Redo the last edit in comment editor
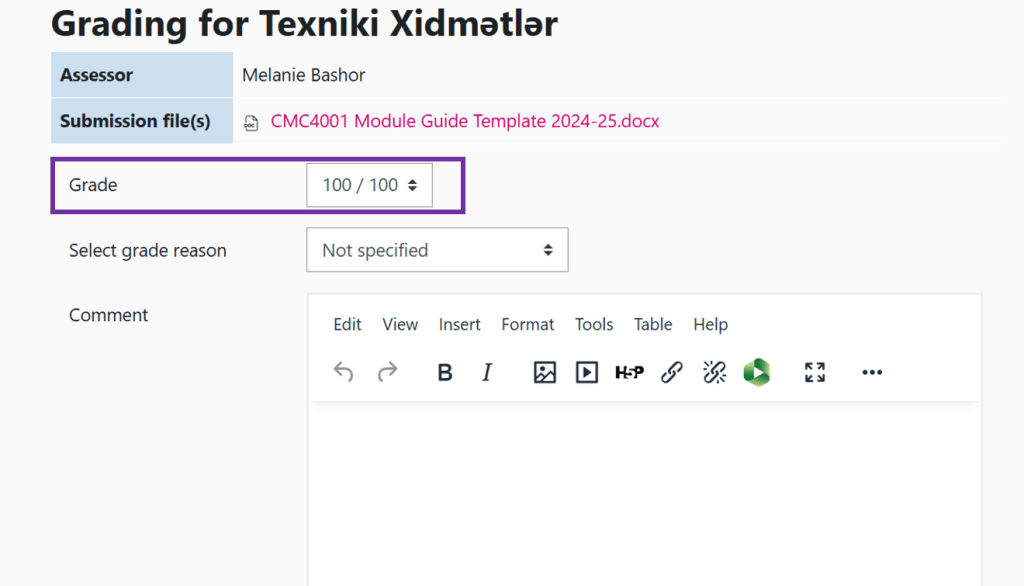Image resolution: width=1024 pixels, height=586 pixels. (x=387, y=372)
